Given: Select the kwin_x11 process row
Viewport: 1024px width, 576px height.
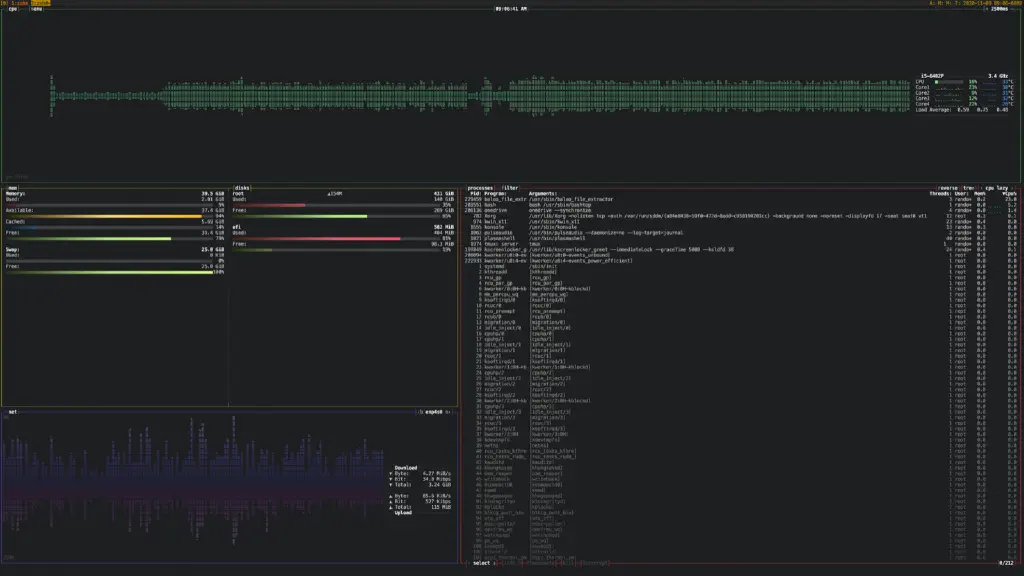Looking at the screenshot, I should coord(740,221).
